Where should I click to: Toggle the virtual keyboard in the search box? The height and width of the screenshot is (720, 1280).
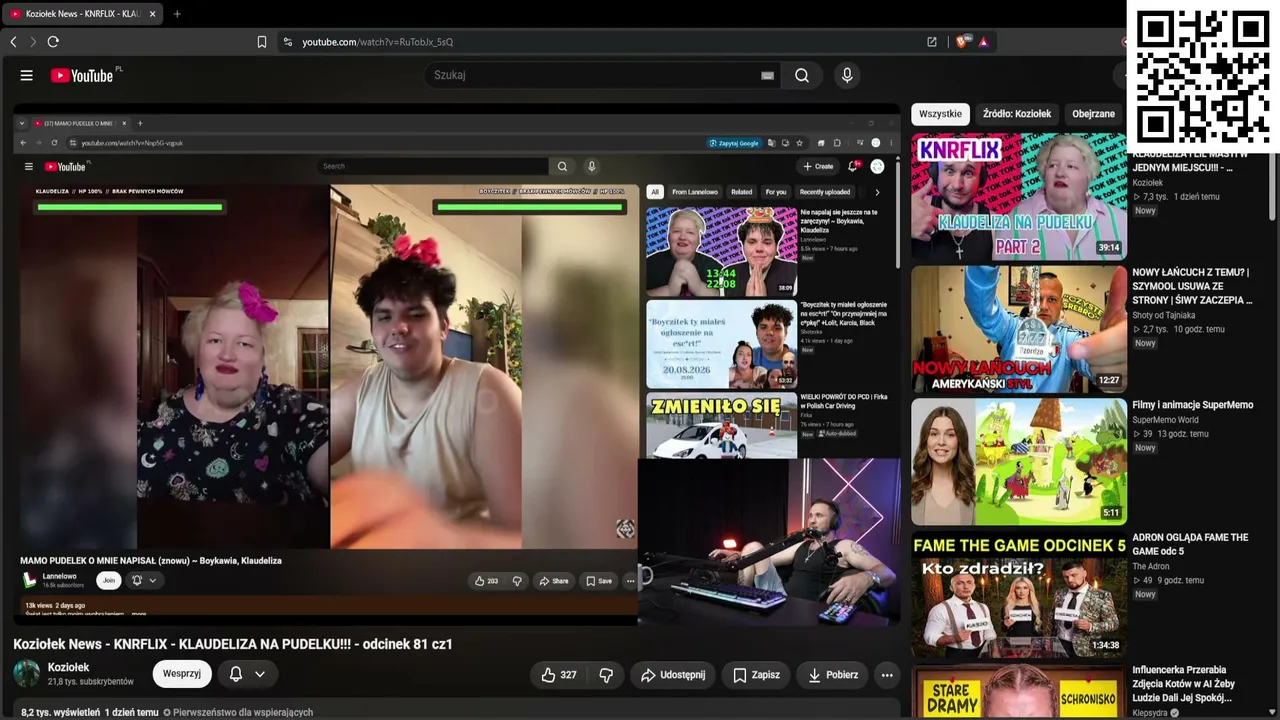(767, 75)
